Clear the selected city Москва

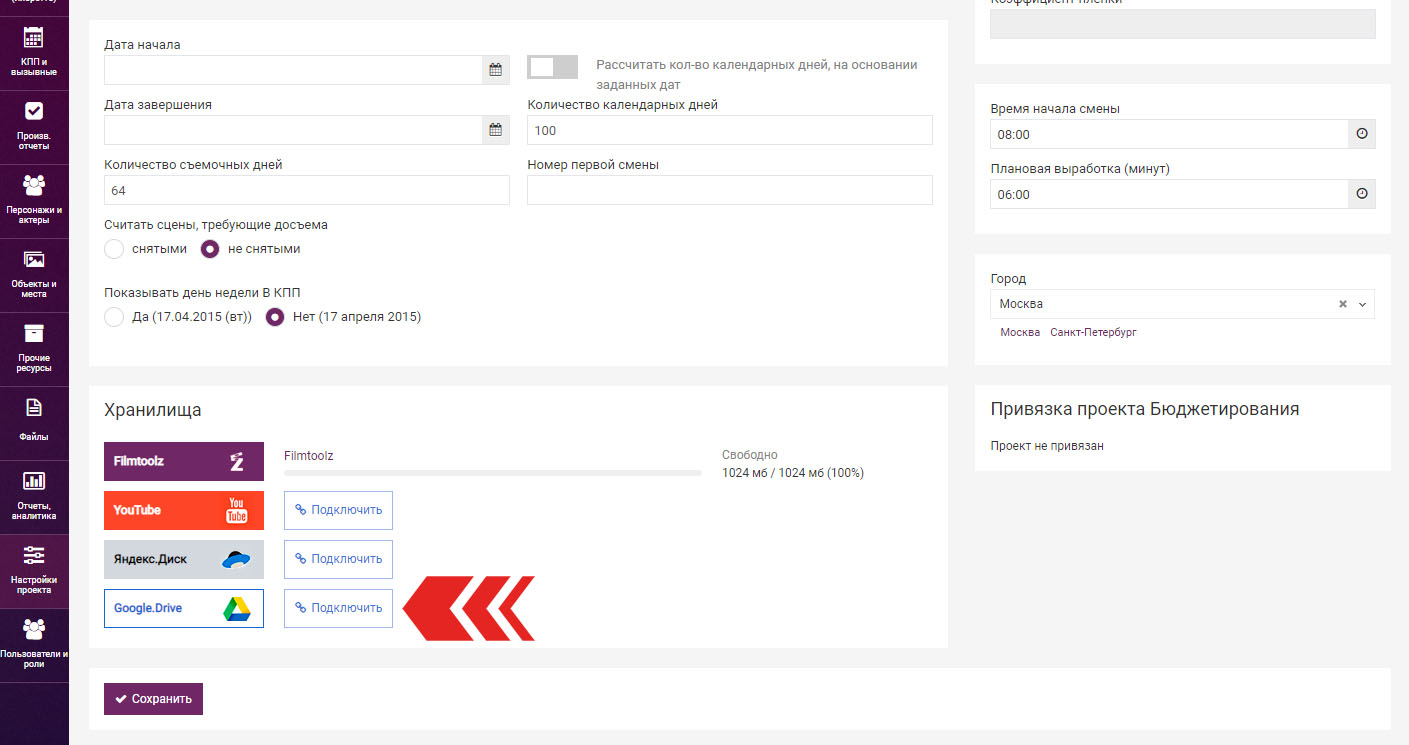[x=1343, y=304]
